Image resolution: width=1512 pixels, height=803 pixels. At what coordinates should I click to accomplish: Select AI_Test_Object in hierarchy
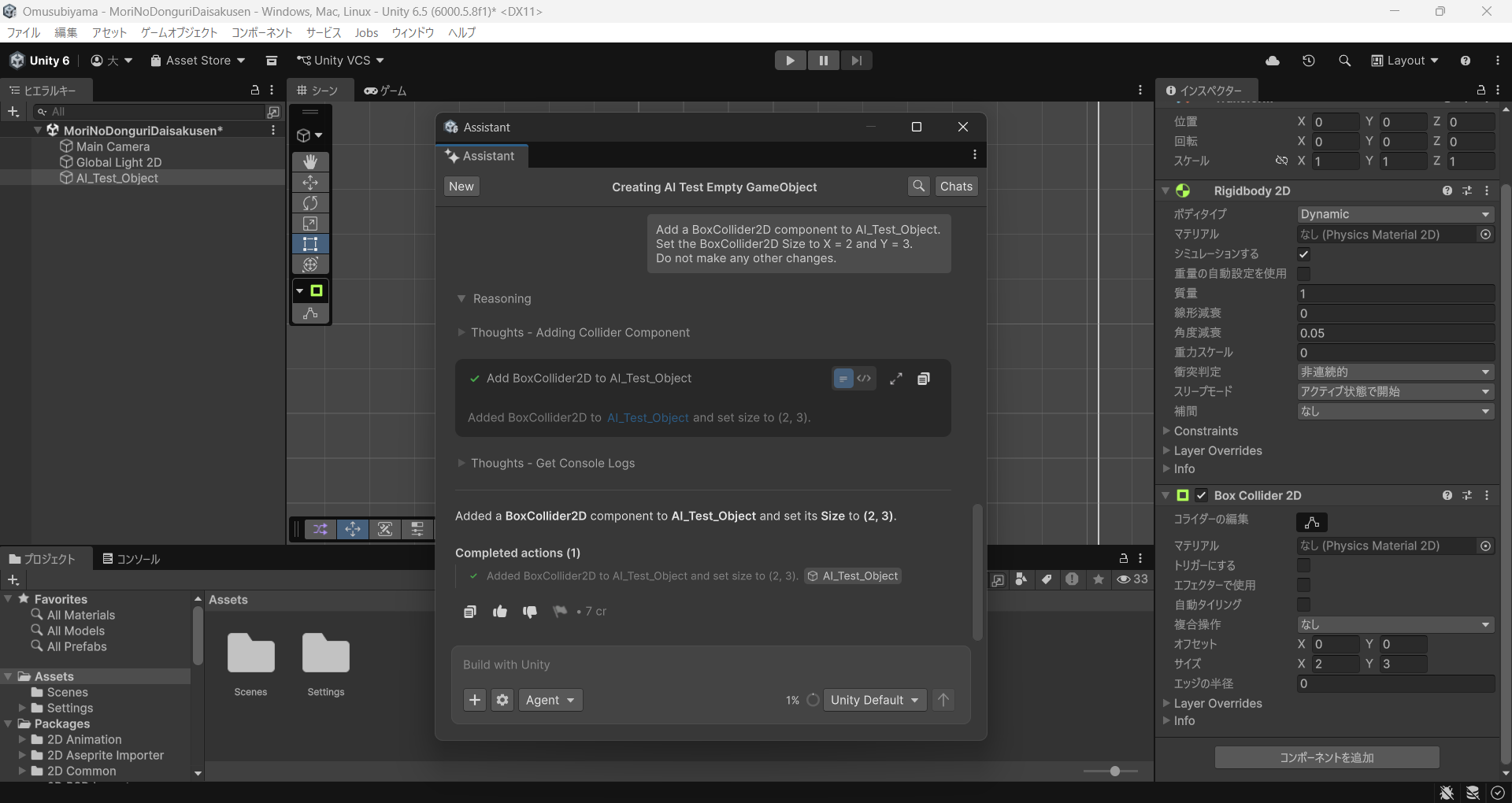tap(117, 178)
